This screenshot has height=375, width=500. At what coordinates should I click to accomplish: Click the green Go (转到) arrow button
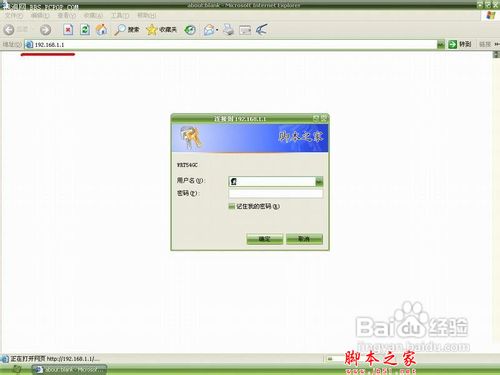click(460, 44)
